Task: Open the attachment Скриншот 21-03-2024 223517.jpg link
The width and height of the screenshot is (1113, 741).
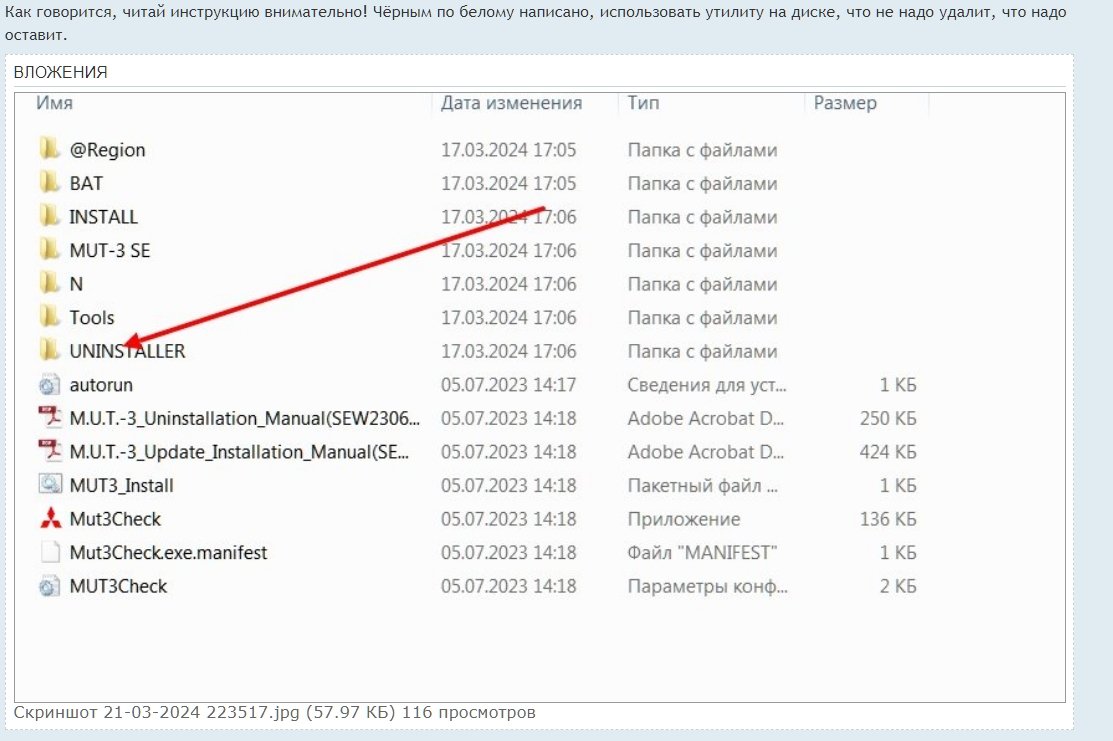Action: 156,712
